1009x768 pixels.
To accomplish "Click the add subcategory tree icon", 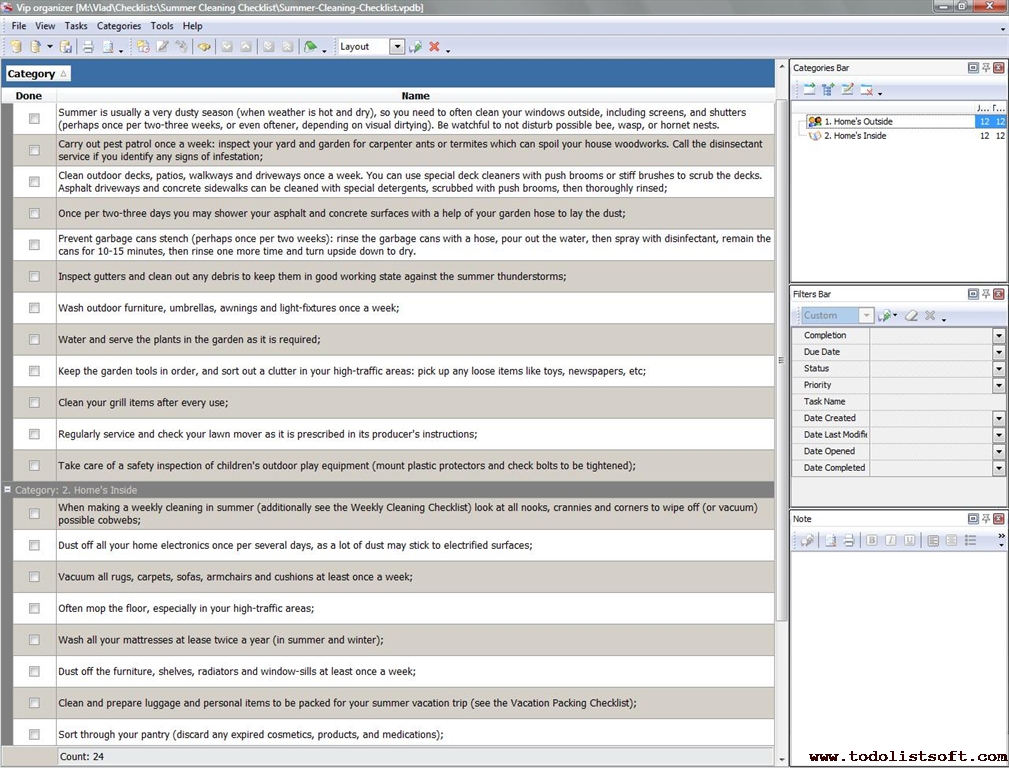I will (x=828, y=90).
